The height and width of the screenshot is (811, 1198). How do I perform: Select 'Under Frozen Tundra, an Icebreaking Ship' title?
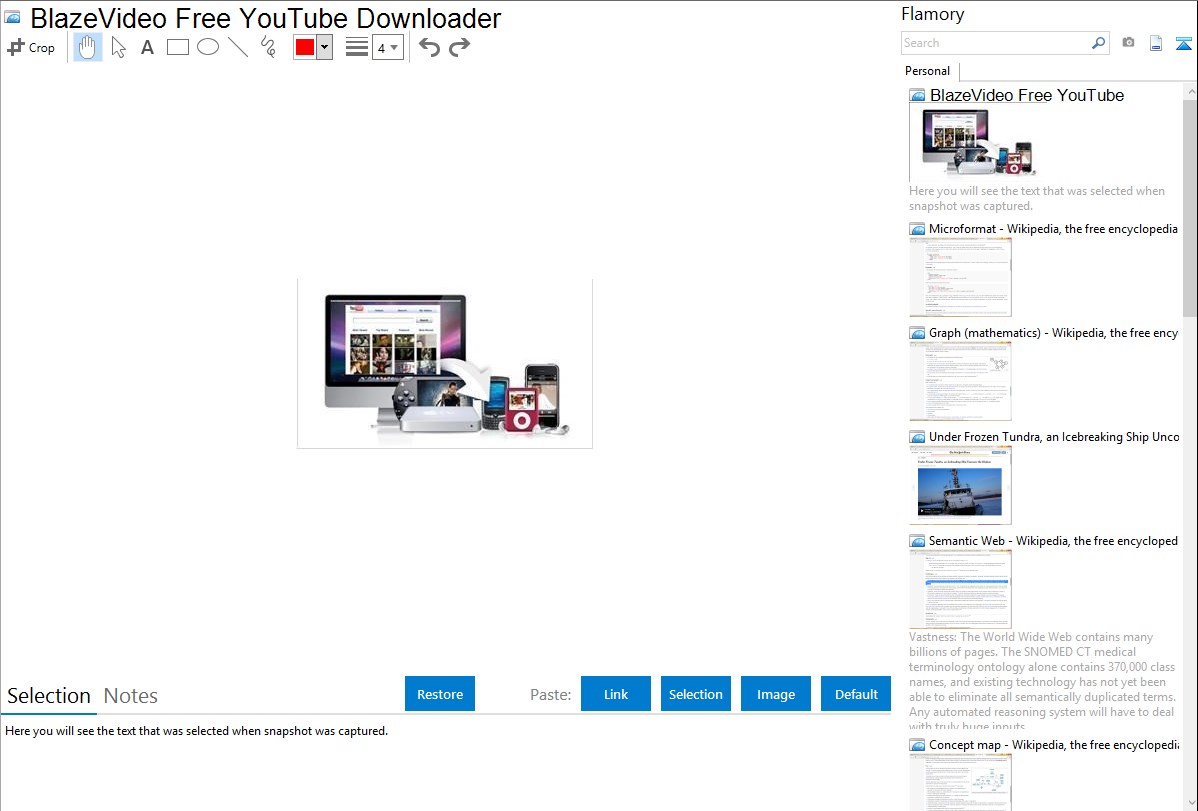(x=1054, y=436)
